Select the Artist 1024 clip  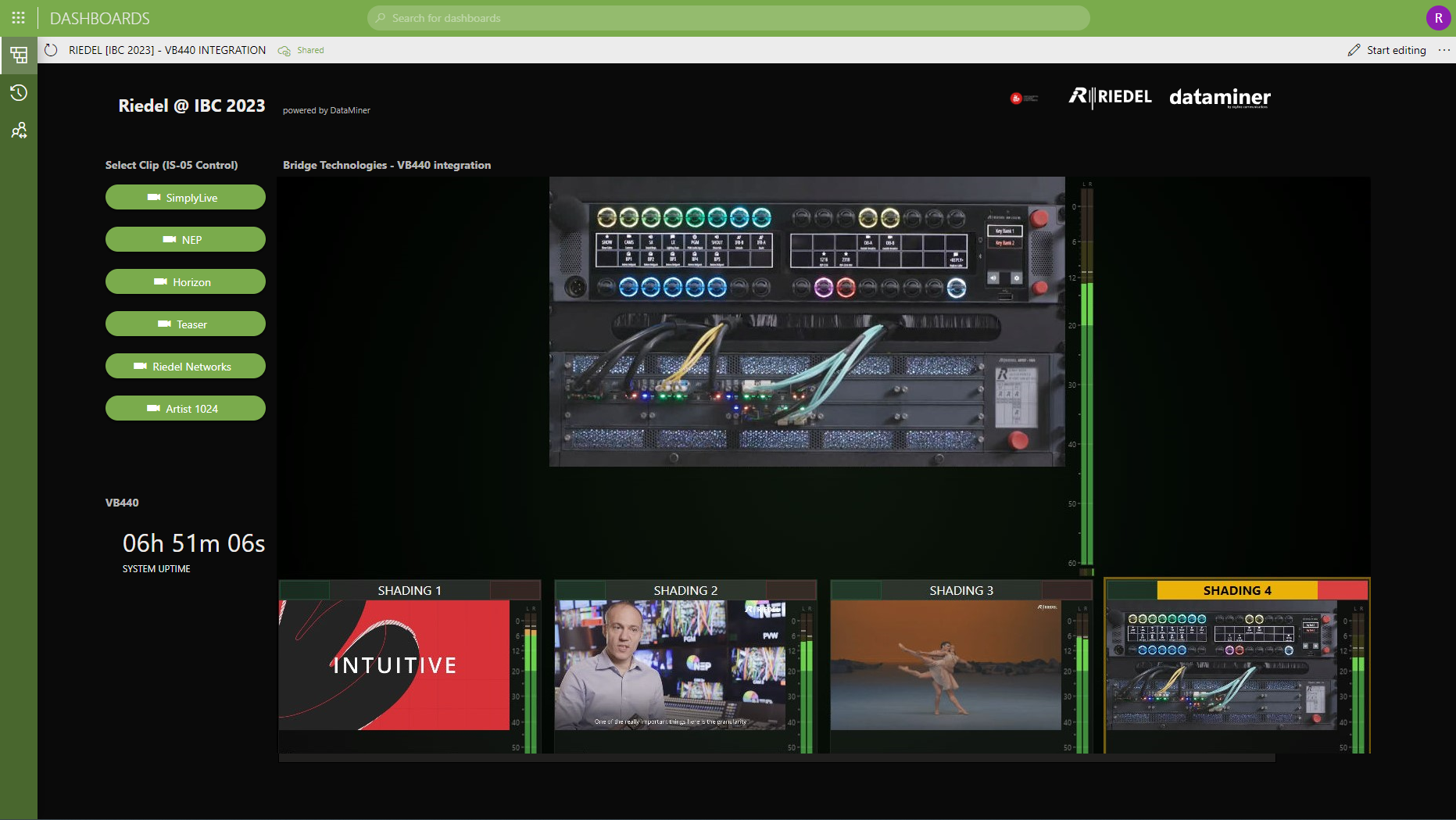[185, 409]
